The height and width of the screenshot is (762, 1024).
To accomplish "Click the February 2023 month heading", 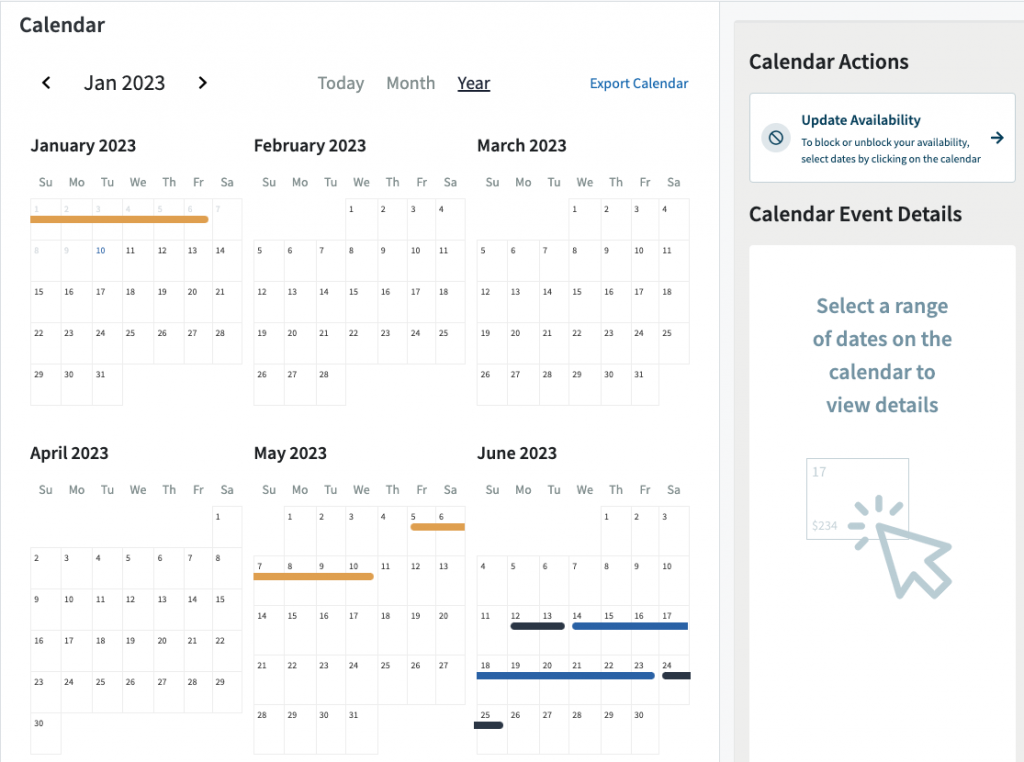I will 310,146.
